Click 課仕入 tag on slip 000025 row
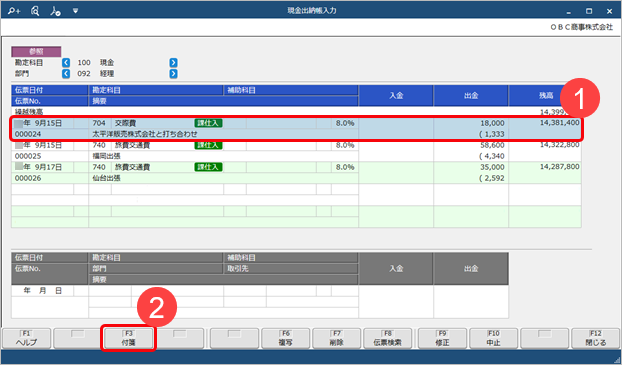The height and width of the screenshot is (365, 622). click(208, 145)
